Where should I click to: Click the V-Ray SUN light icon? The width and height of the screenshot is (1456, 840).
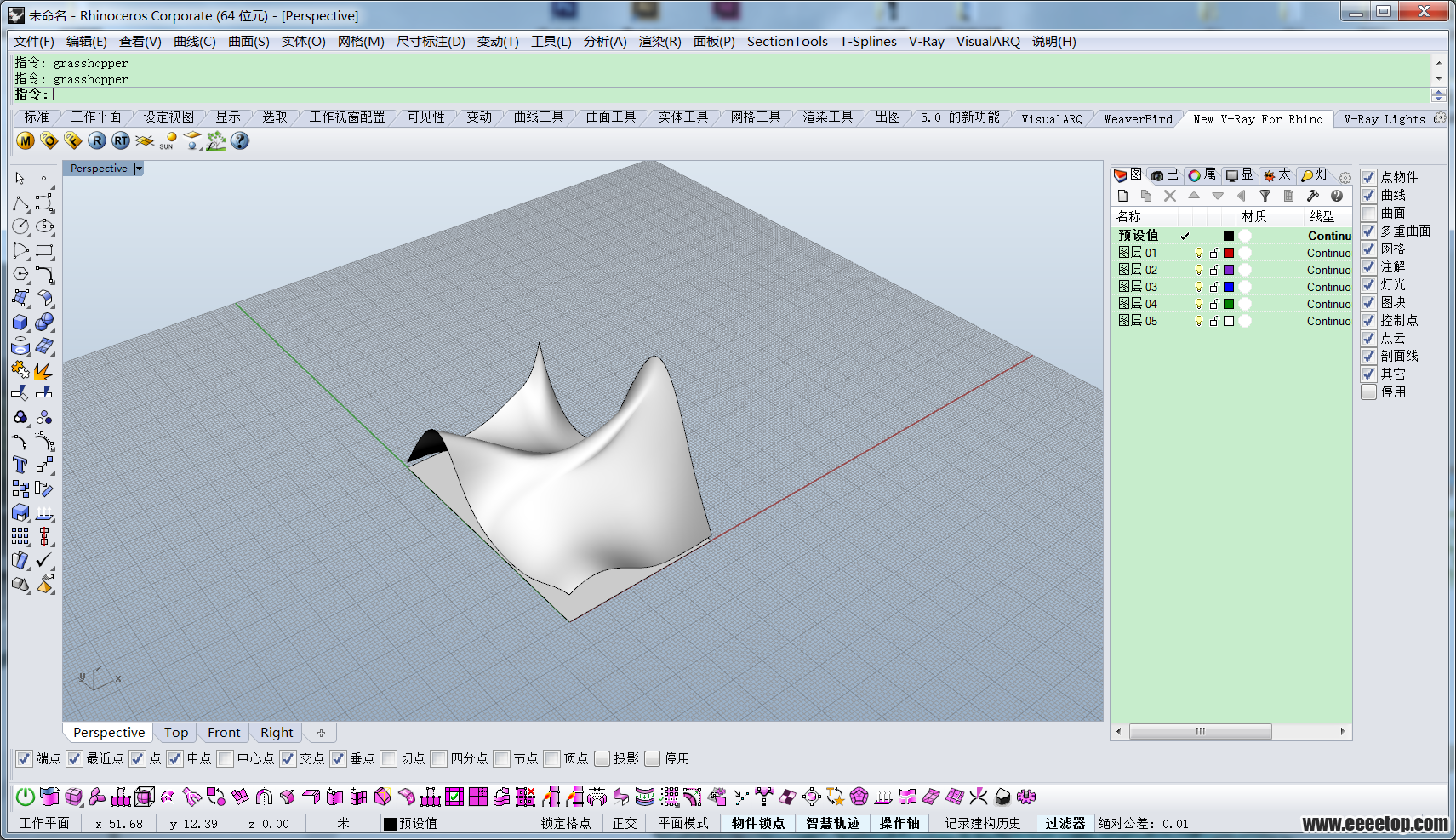[168, 141]
